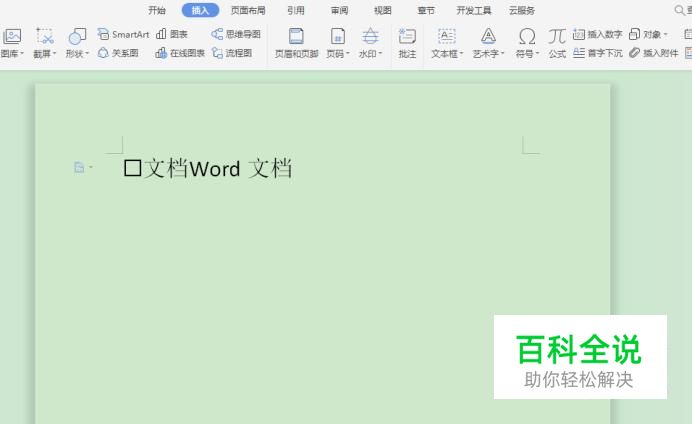Open the 云服务 cloud services tab
The image size is (692, 424).
tap(522, 10)
